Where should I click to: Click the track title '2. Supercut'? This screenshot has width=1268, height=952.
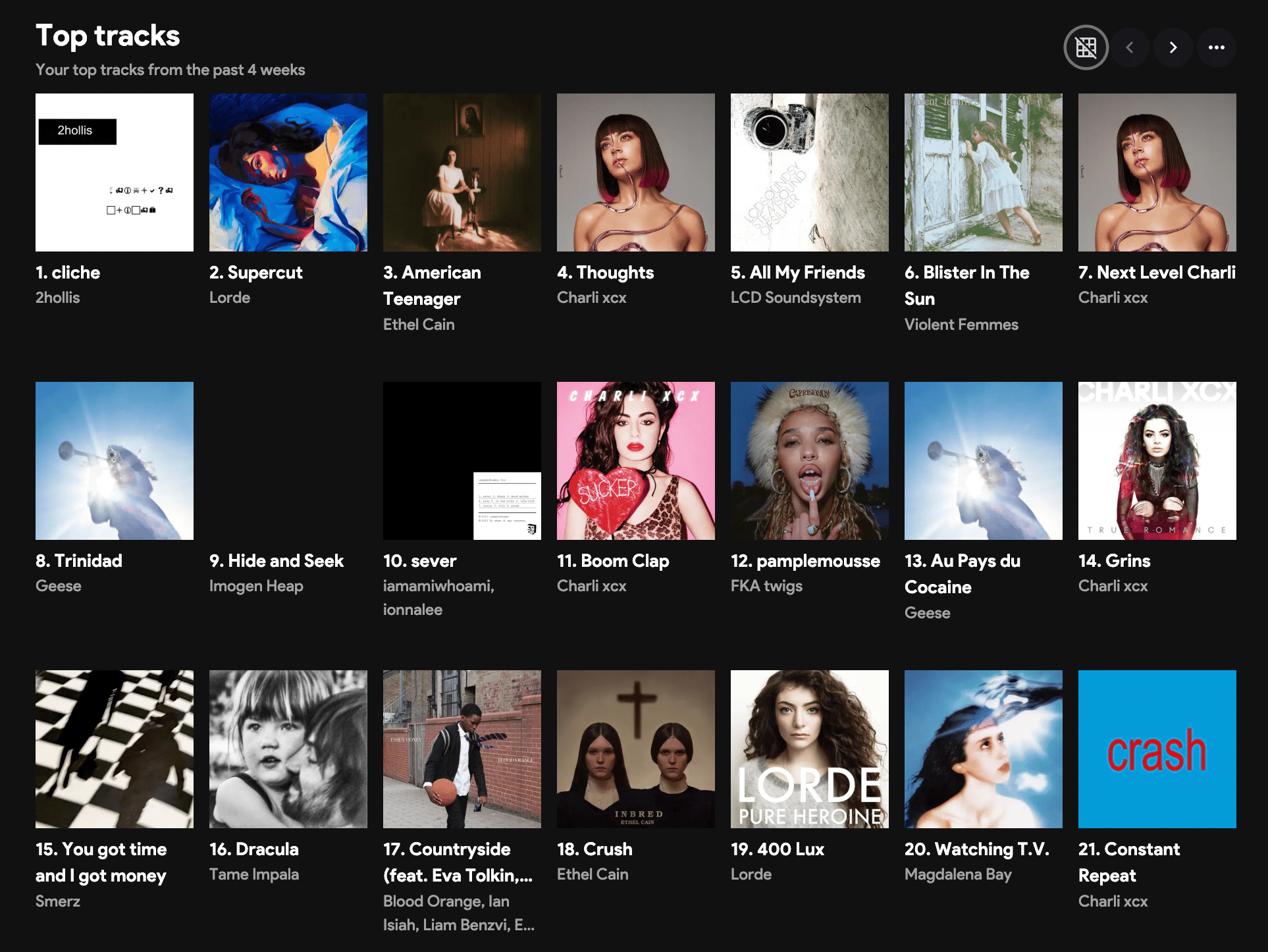(256, 273)
